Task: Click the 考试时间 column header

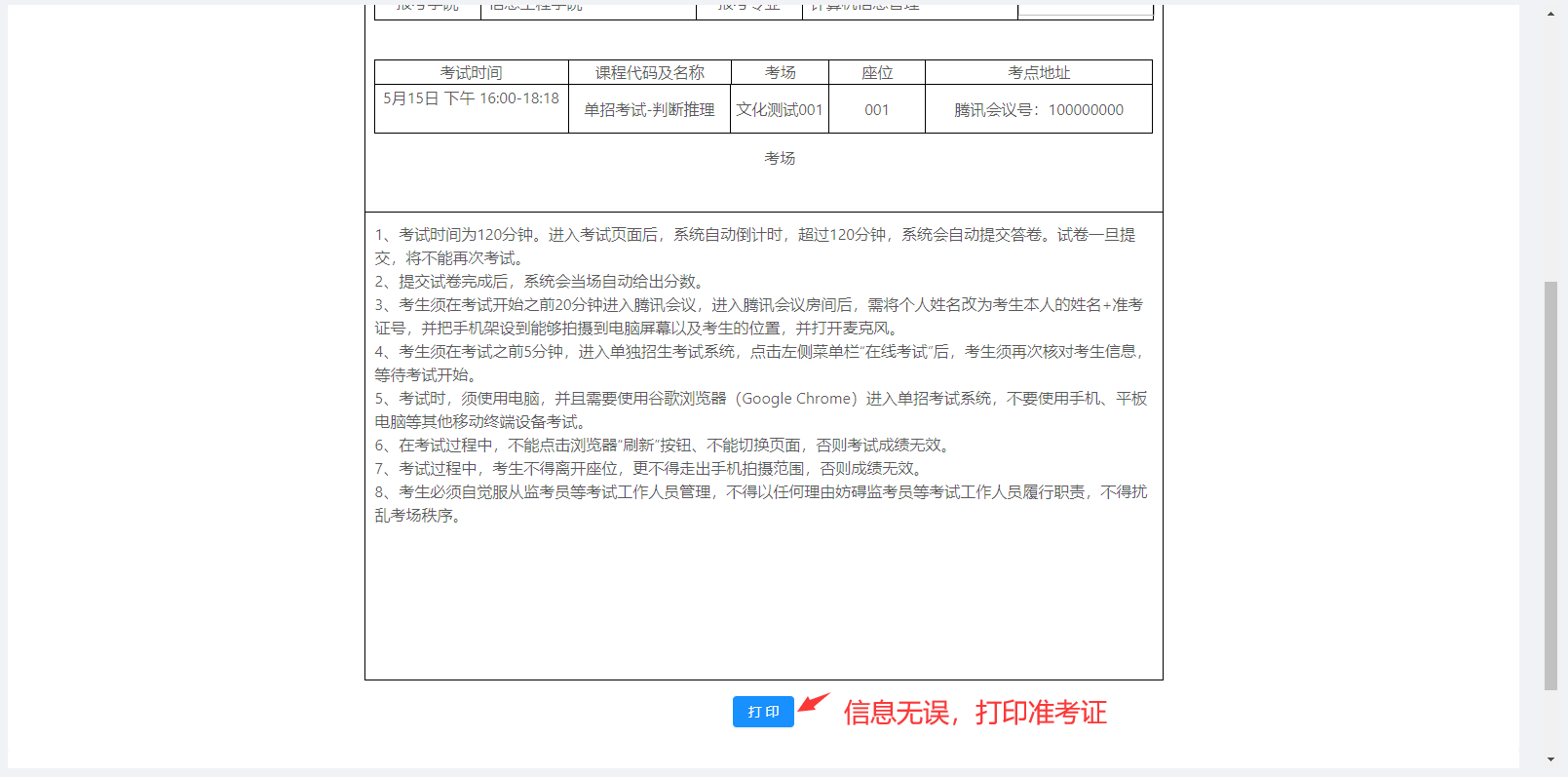Action: (x=471, y=73)
